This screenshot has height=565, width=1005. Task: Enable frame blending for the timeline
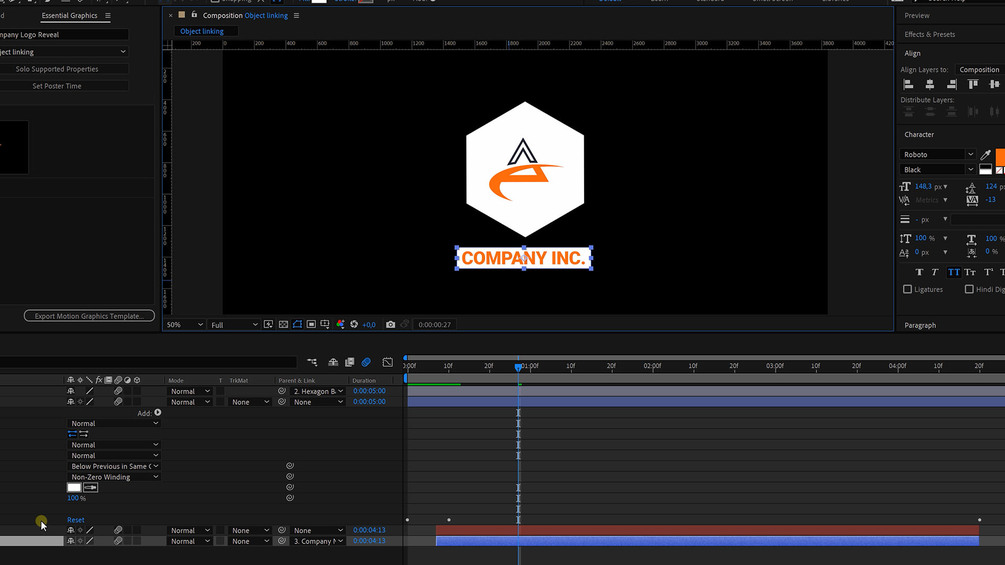click(x=349, y=363)
